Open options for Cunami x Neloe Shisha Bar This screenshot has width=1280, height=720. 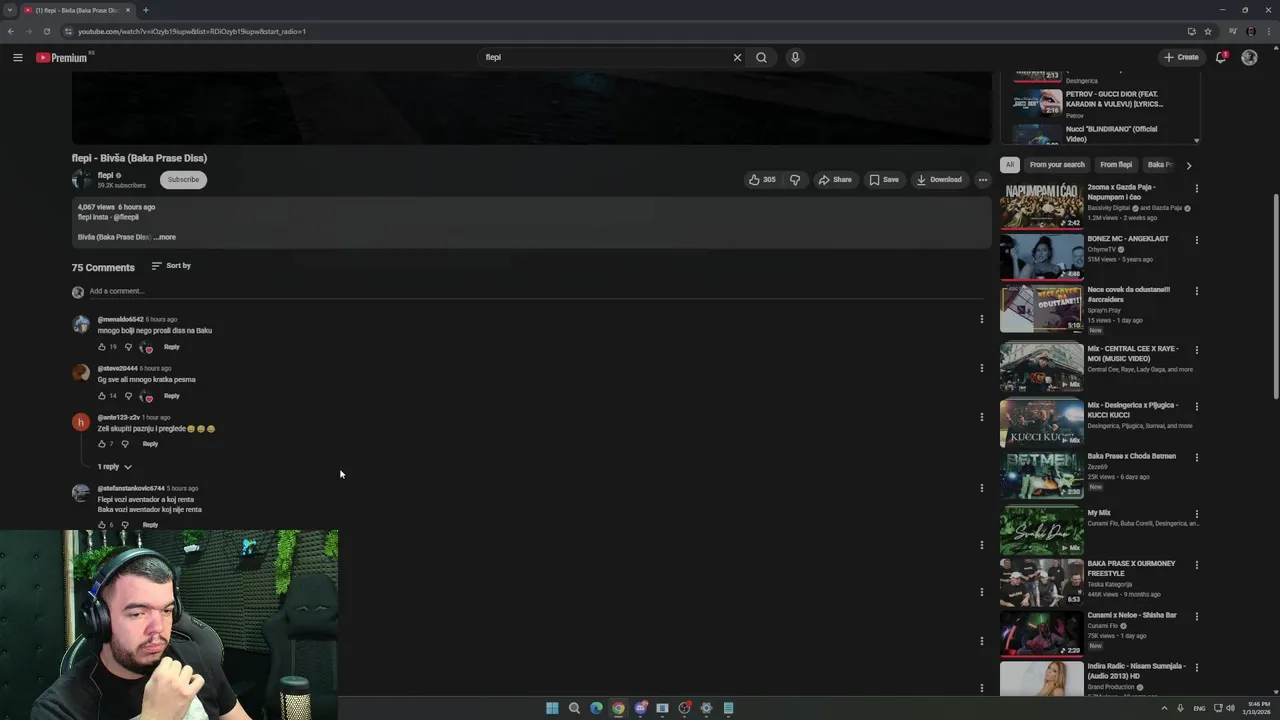click(x=1196, y=616)
